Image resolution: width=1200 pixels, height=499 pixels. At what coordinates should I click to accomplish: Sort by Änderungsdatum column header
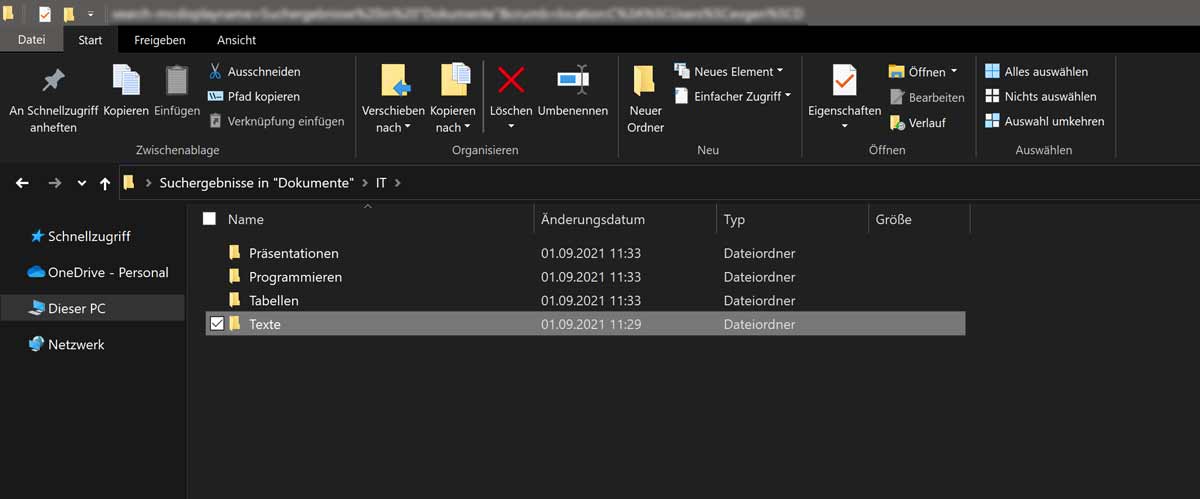click(592, 219)
